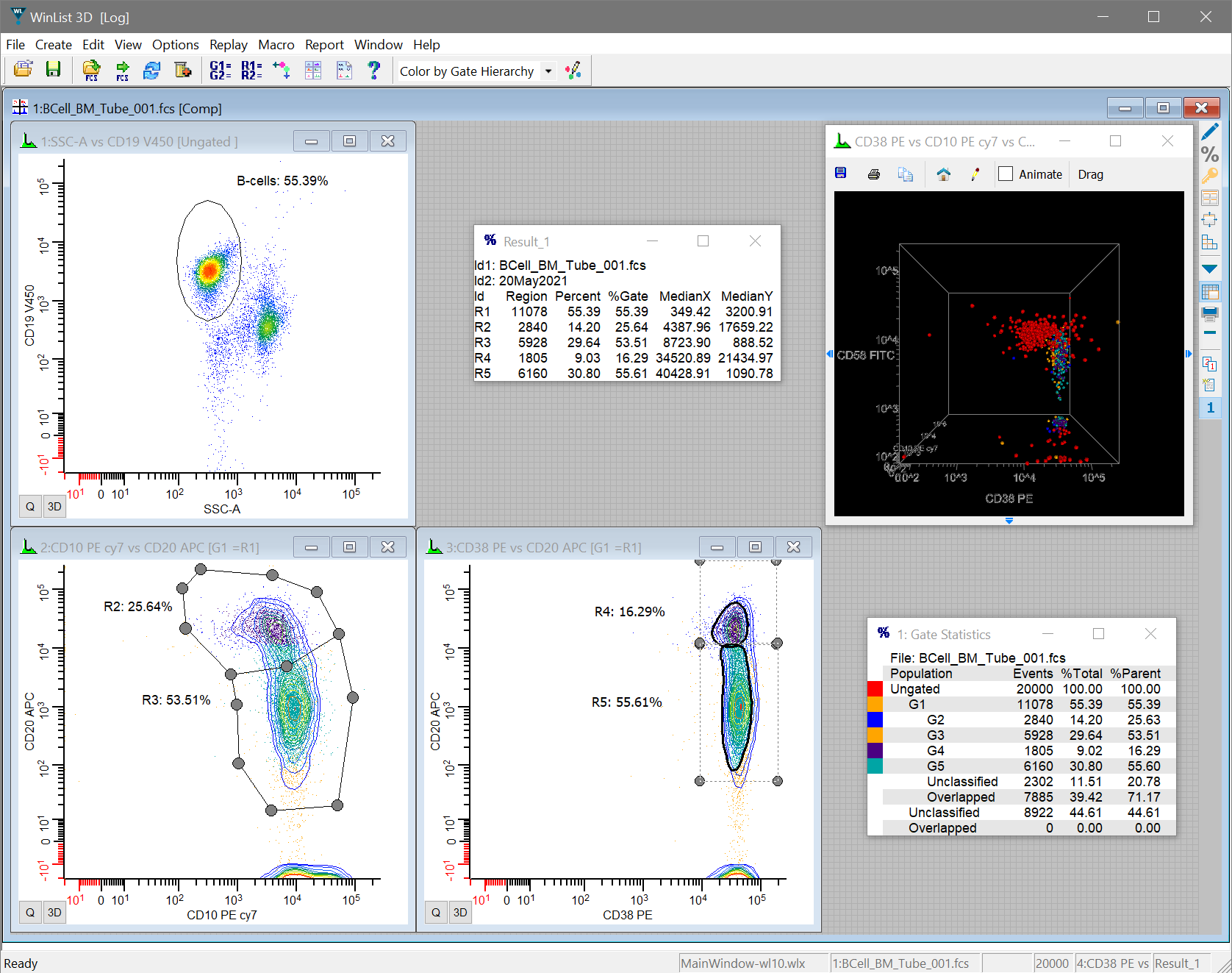Click the green Save icon in main toolbar
1232x973 pixels.
coord(53,70)
